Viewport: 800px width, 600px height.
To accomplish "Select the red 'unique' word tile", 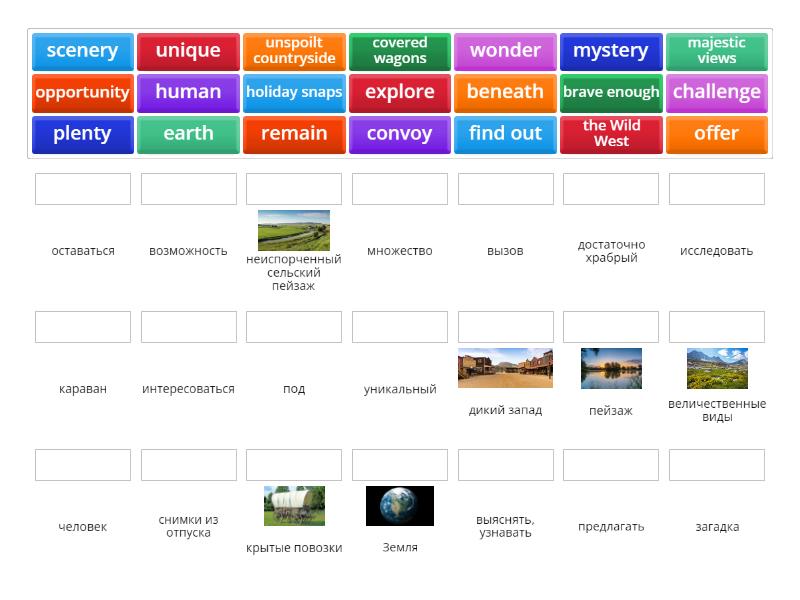I will [188, 51].
